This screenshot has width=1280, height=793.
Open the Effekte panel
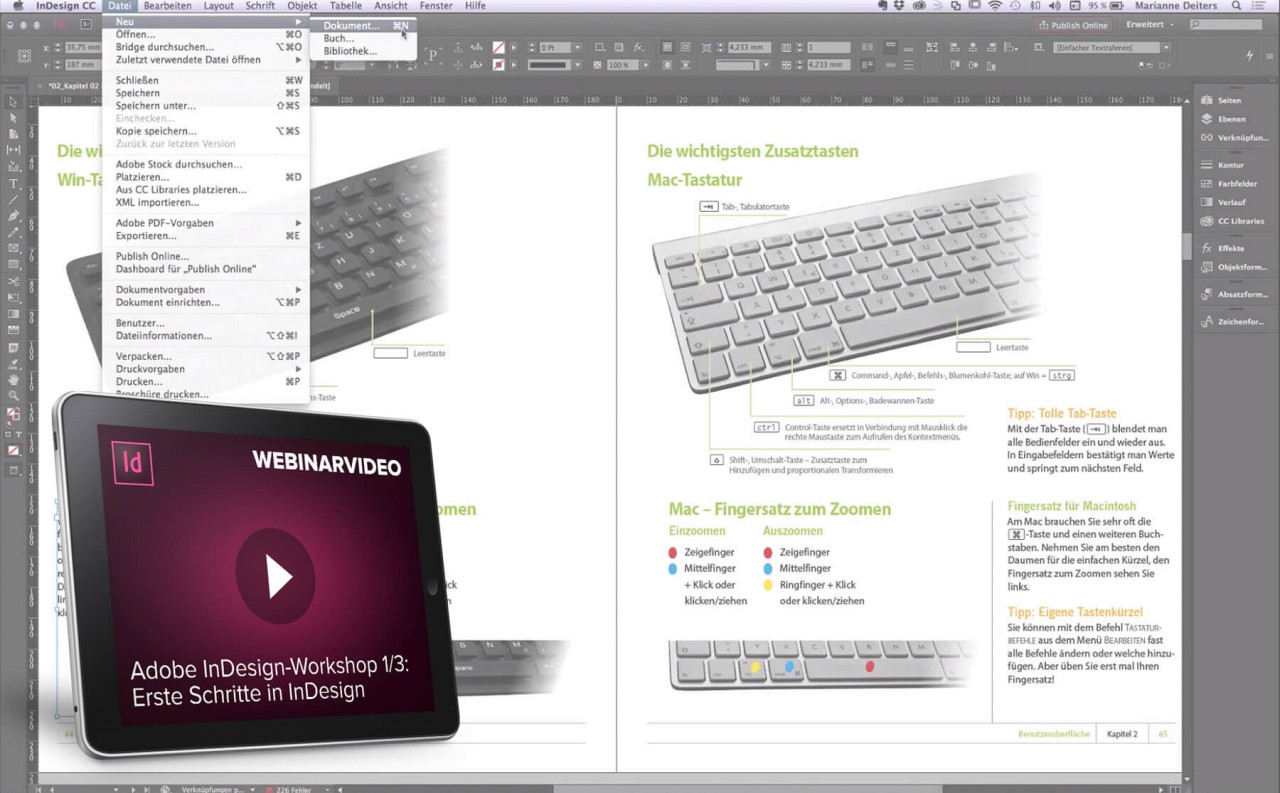pos(1228,247)
